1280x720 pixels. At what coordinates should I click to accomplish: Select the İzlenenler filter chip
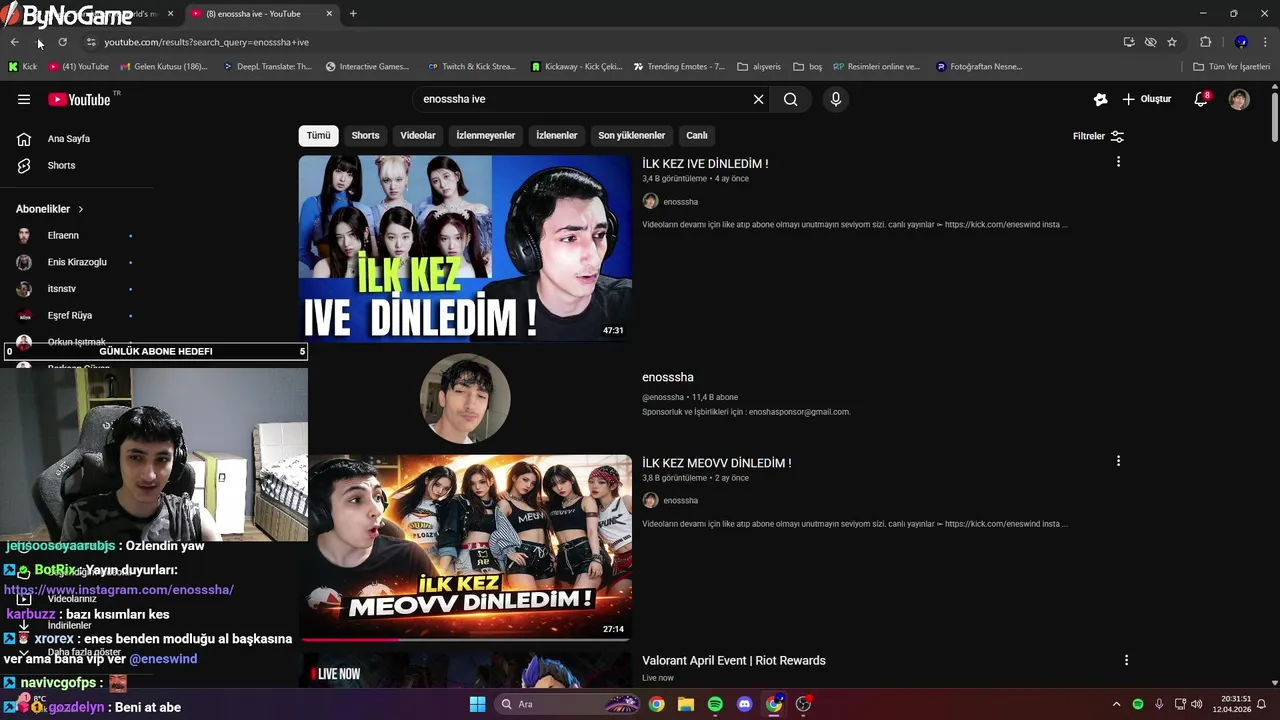(557, 135)
